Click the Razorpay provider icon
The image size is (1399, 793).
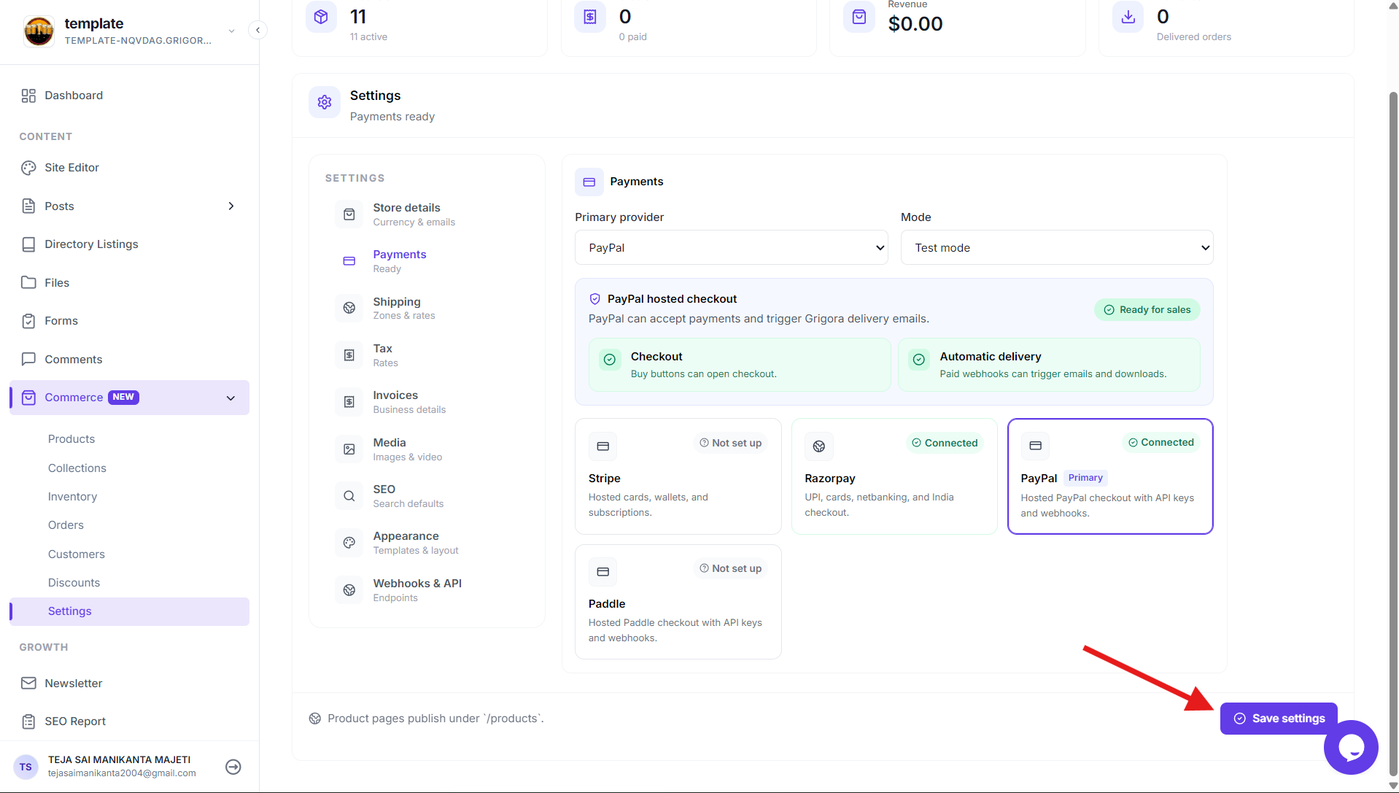tap(819, 446)
